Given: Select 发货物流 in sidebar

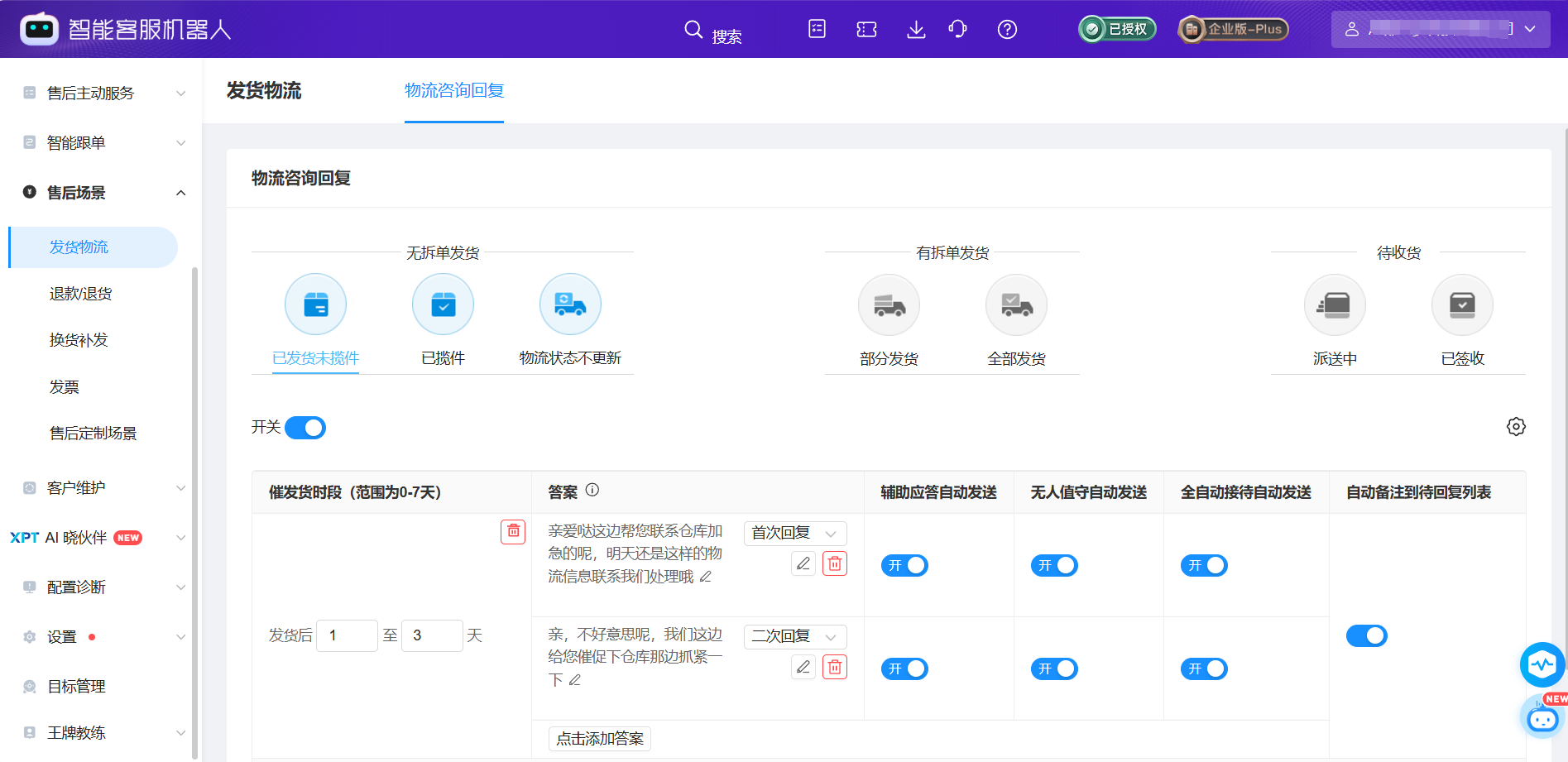Looking at the screenshot, I should tap(93, 247).
